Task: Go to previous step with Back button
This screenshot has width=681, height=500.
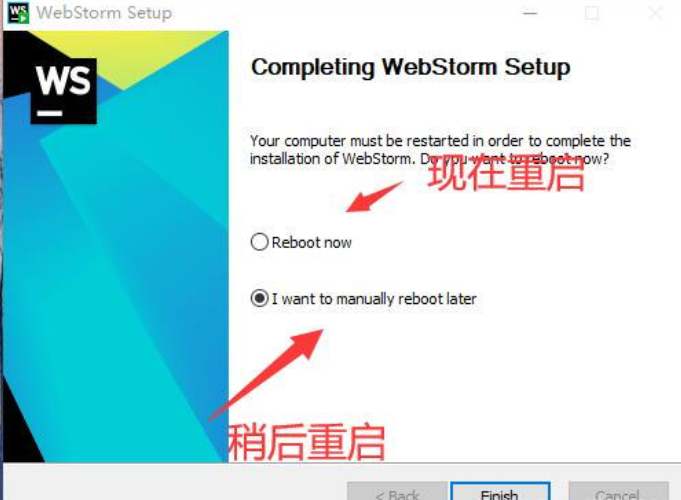Action: point(397,491)
